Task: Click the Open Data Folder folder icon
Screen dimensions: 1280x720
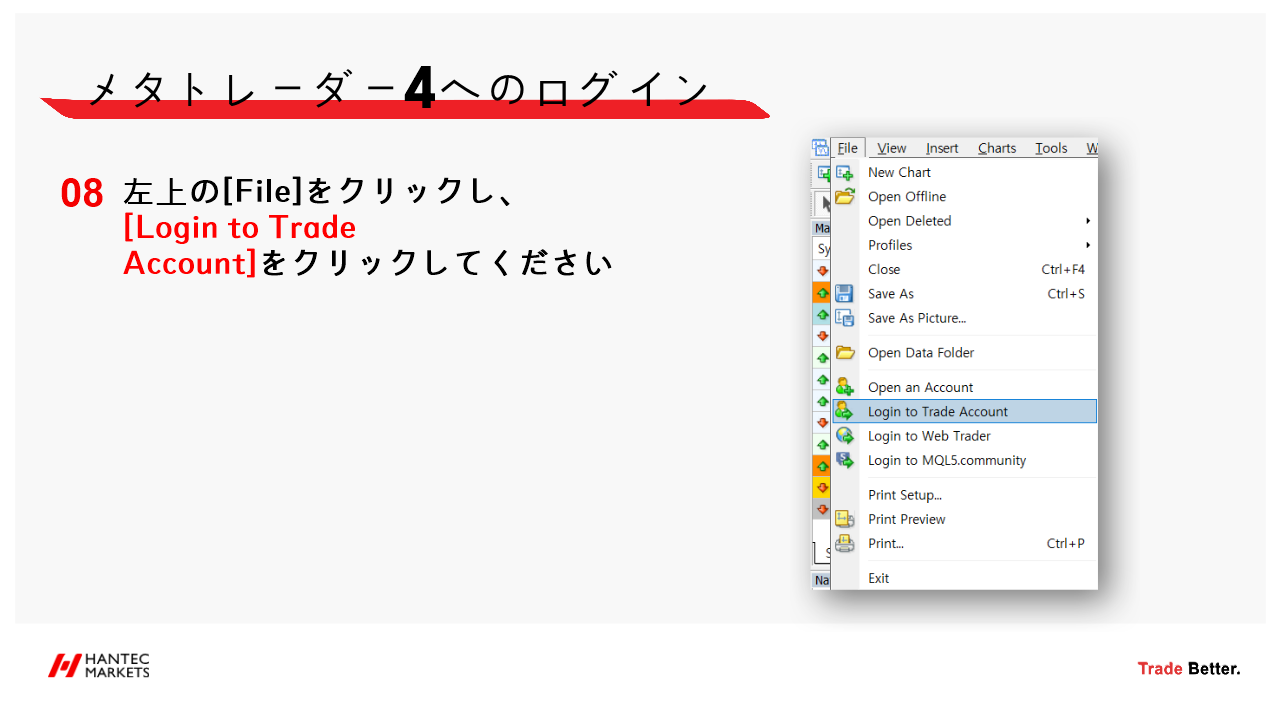Action: click(x=847, y=352)
